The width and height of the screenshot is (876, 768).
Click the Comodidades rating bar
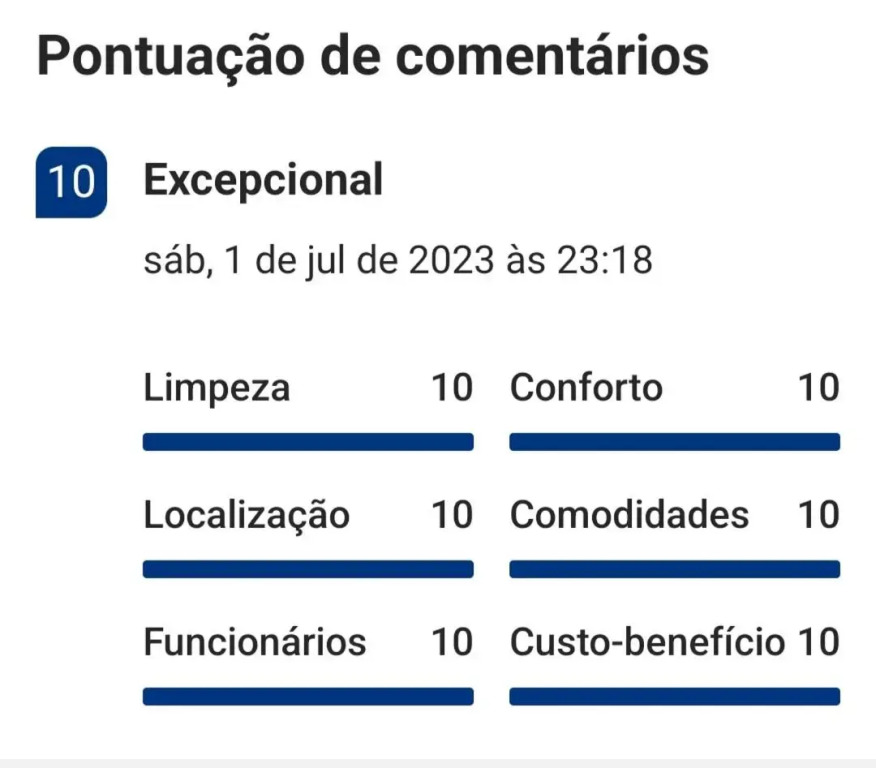pos(674,569)
